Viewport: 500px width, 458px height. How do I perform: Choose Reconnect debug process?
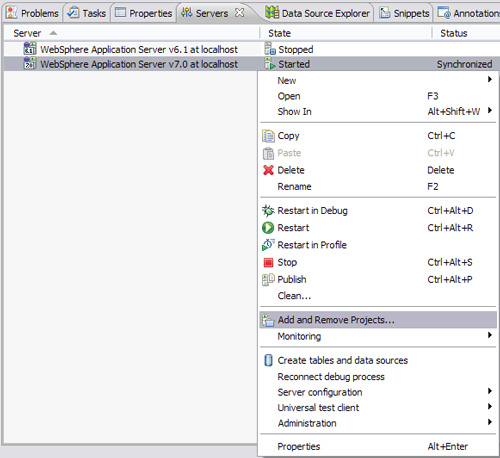click(378, 377)
